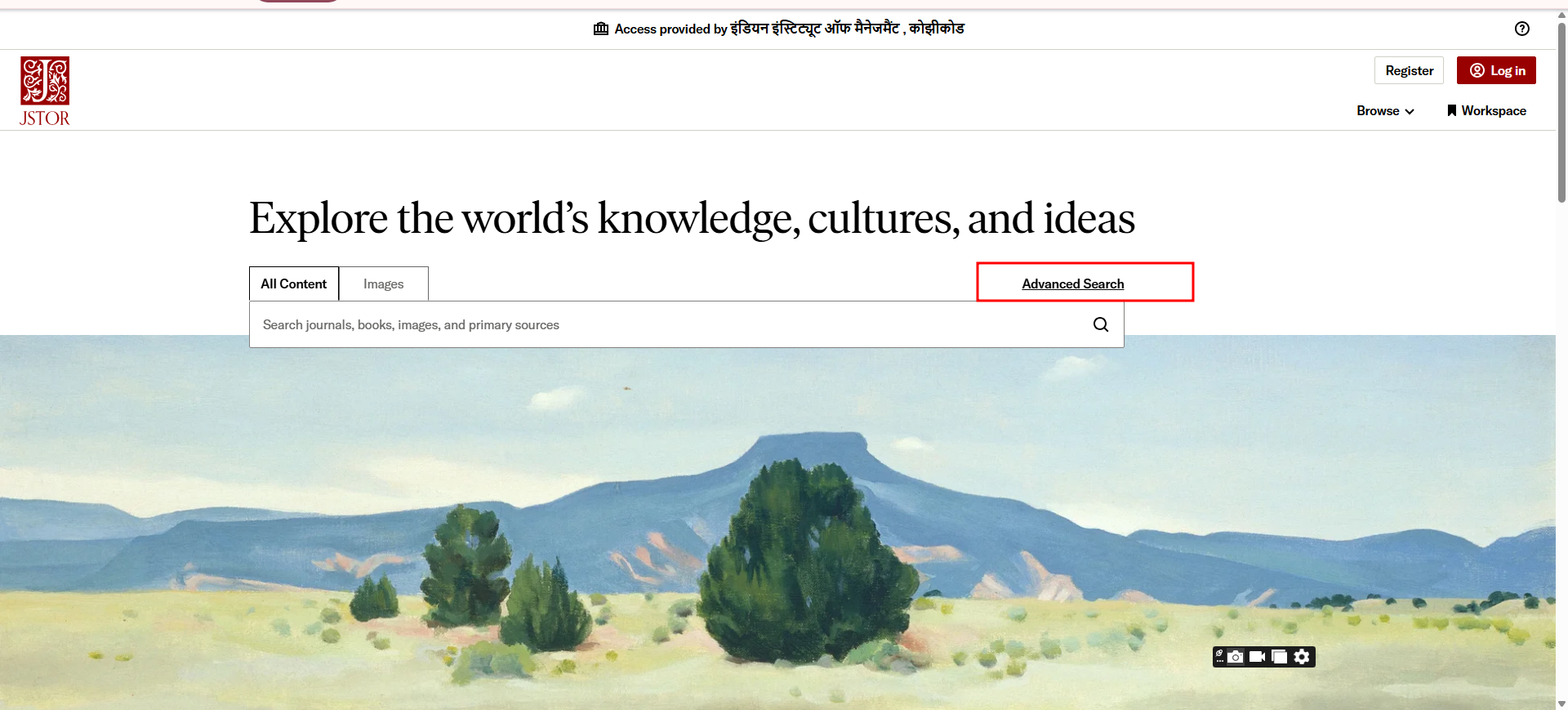1568x710 pixels.
Task: Click the JSTOR logo
Action: click(x=45, y=92)
